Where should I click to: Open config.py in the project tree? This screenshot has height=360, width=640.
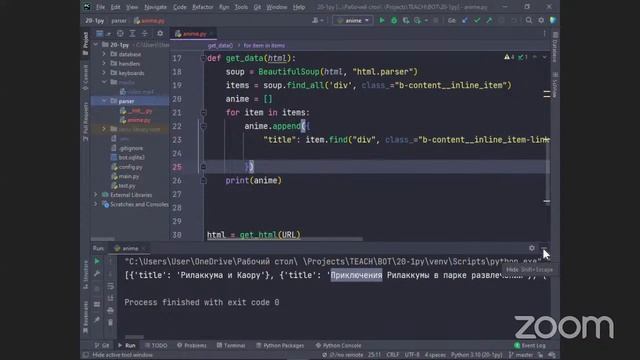(x=130, y=167)
